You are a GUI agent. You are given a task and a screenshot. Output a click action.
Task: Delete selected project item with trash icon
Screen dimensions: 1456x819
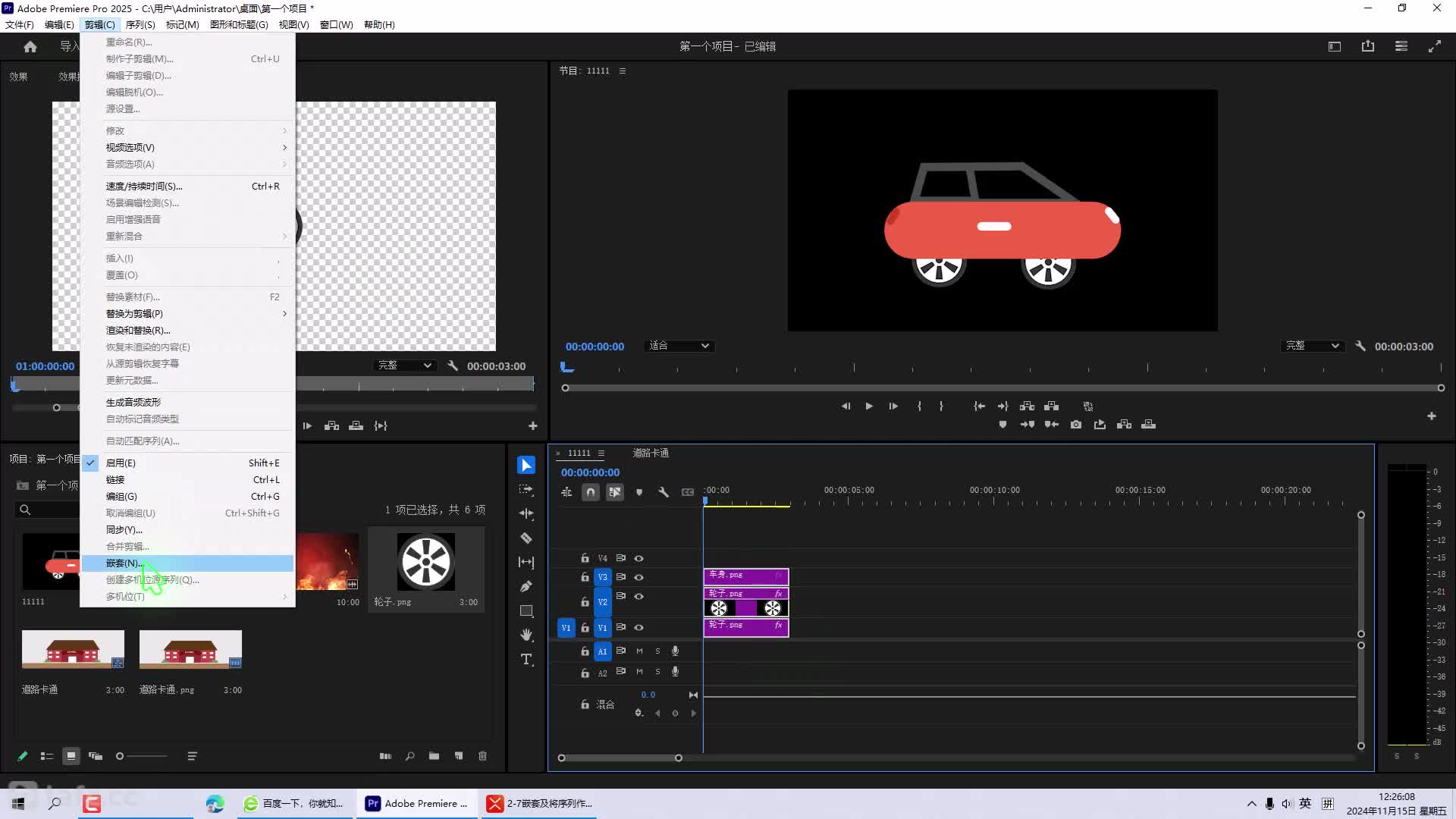click(x=482, y=756)
